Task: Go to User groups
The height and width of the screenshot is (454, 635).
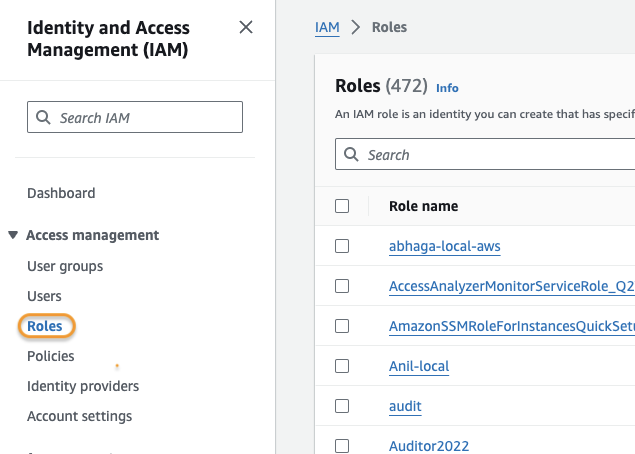Action: (65, 266)
